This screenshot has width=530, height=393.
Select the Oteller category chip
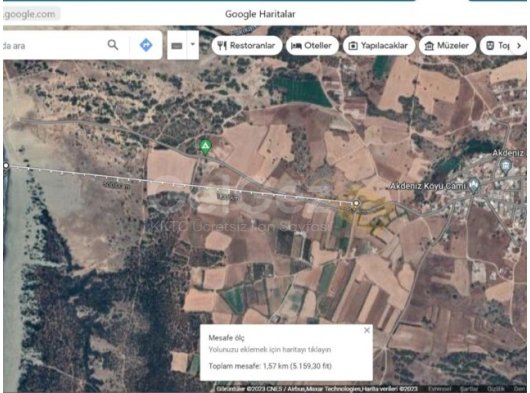[x=312, y=46]
